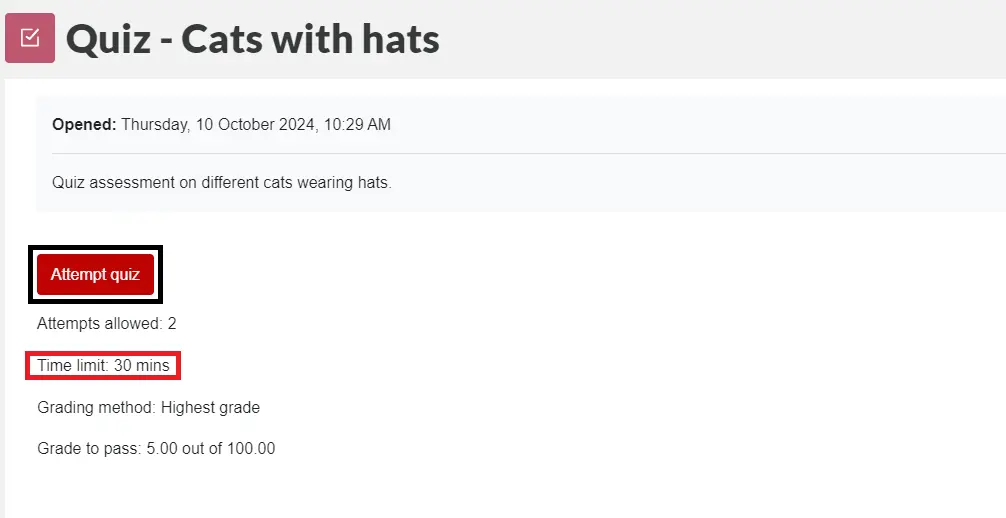Click the quiz description about cats wearing hats
The height and width of the screenshot is (518, 1006).
(x=222, y=183)
